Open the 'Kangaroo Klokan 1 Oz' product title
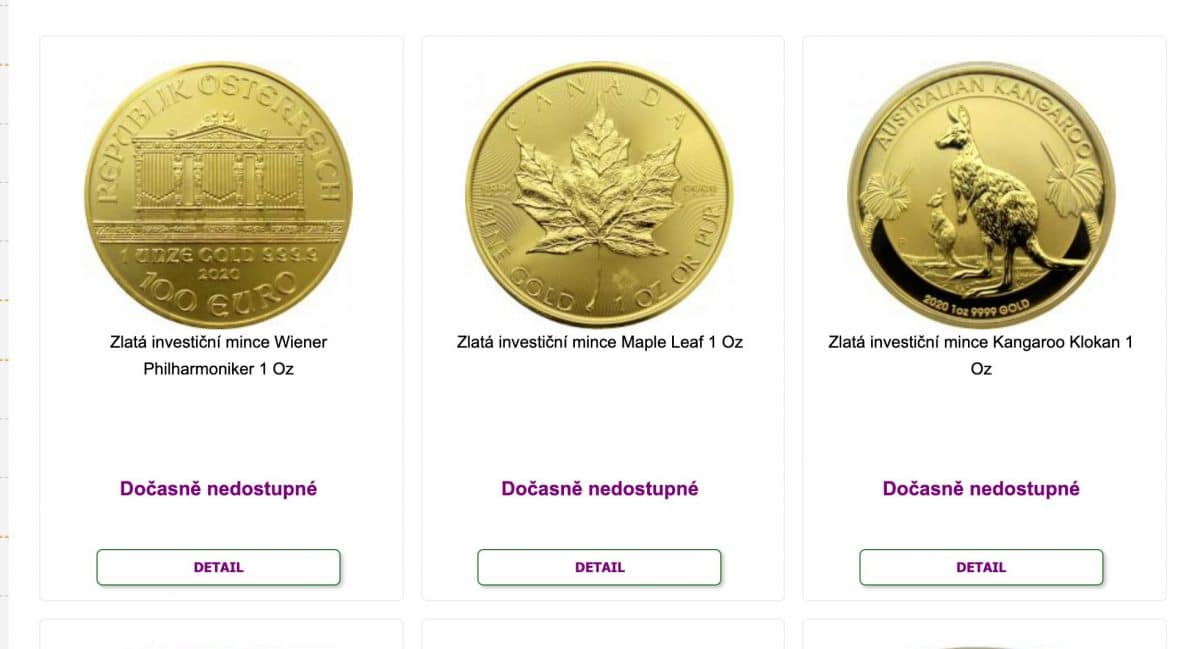Screen dimensions: 1200x649 (x=981, y=355)
